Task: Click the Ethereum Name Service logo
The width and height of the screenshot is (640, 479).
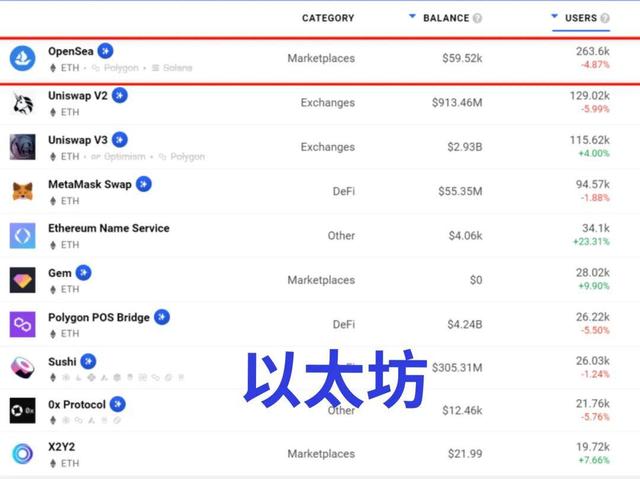Action: coord(22,235)
